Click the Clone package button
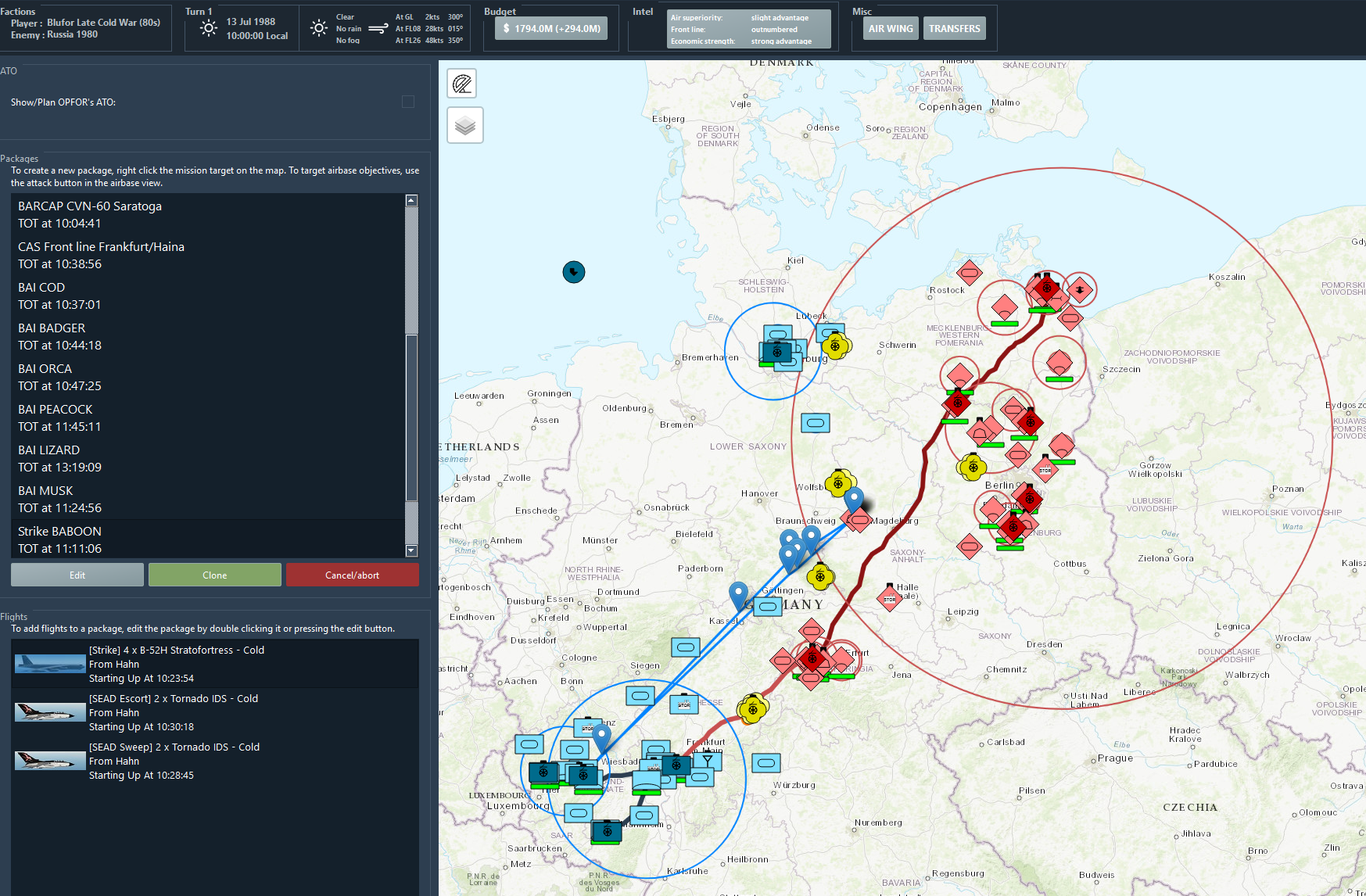The image size is (1366, 896). 214,575
